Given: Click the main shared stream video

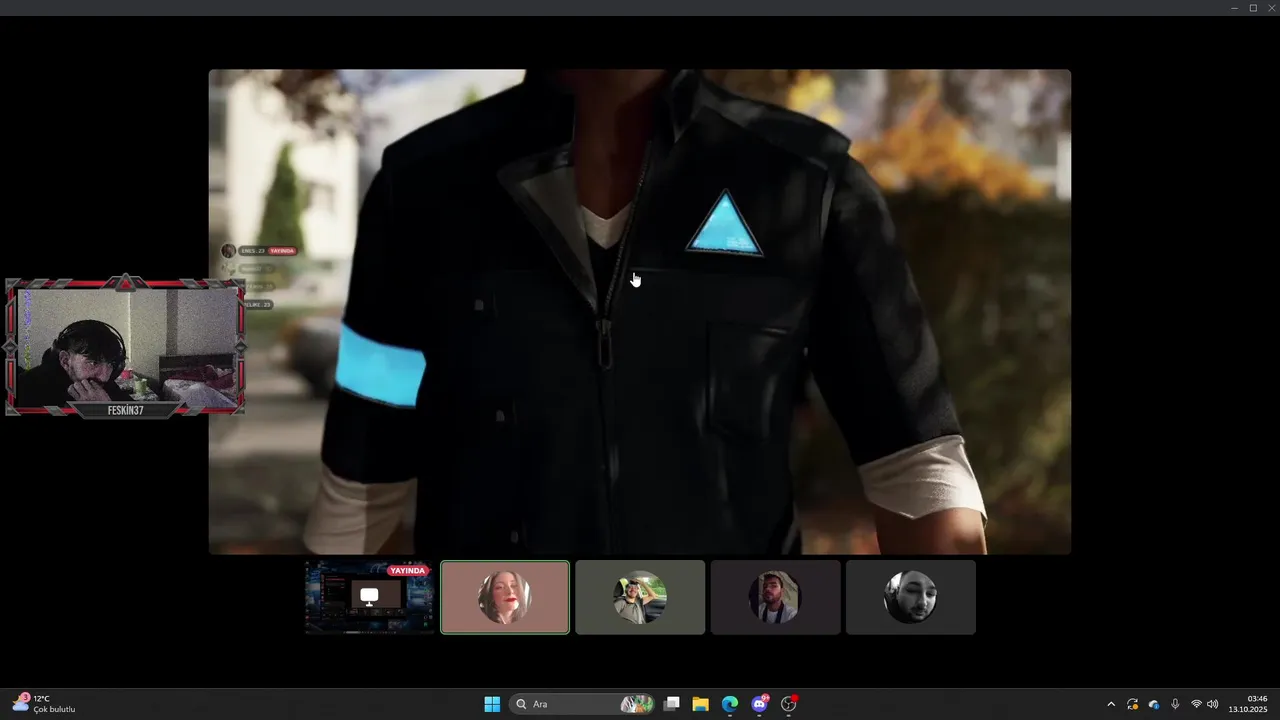Looking at the screenshot, I should [x=640, y=312].
